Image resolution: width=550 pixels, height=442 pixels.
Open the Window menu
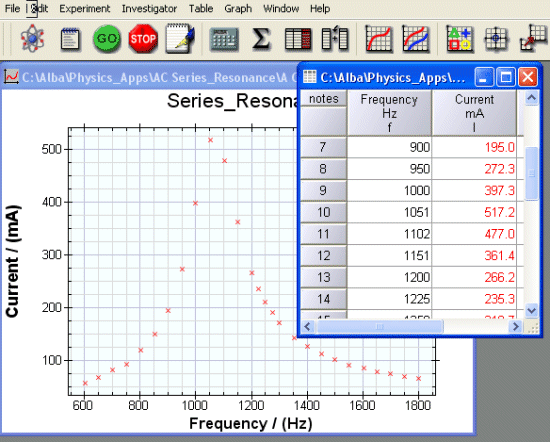pos(281,8)
